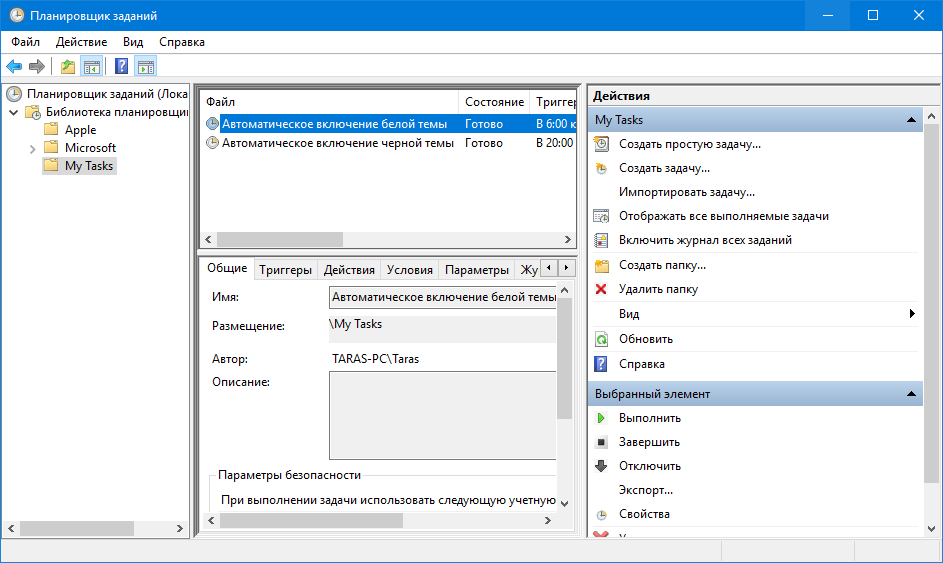Click the Task Scheduler Library folder icon

pyautogui.click(x=32, y=112)
